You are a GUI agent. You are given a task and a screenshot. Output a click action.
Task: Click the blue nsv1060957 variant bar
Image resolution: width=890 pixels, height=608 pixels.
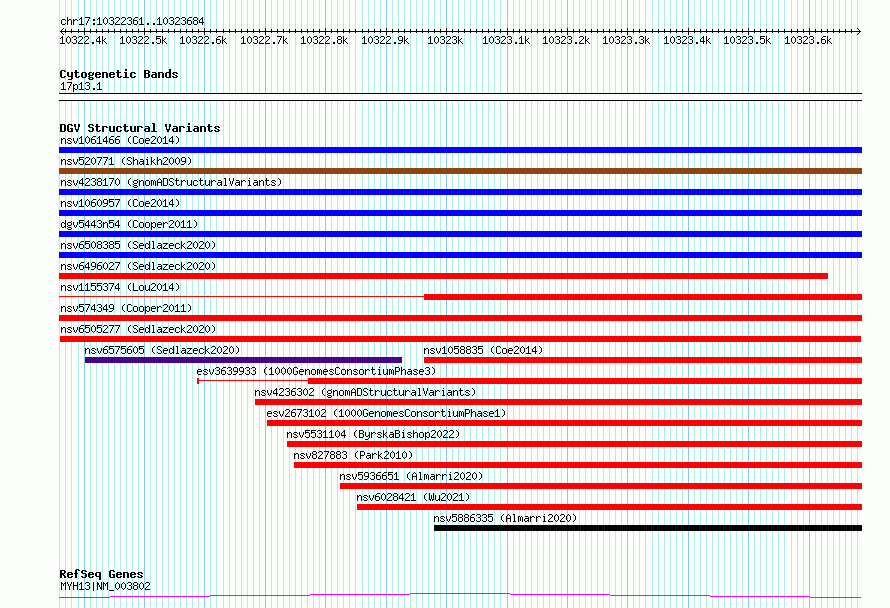[460, 213]
